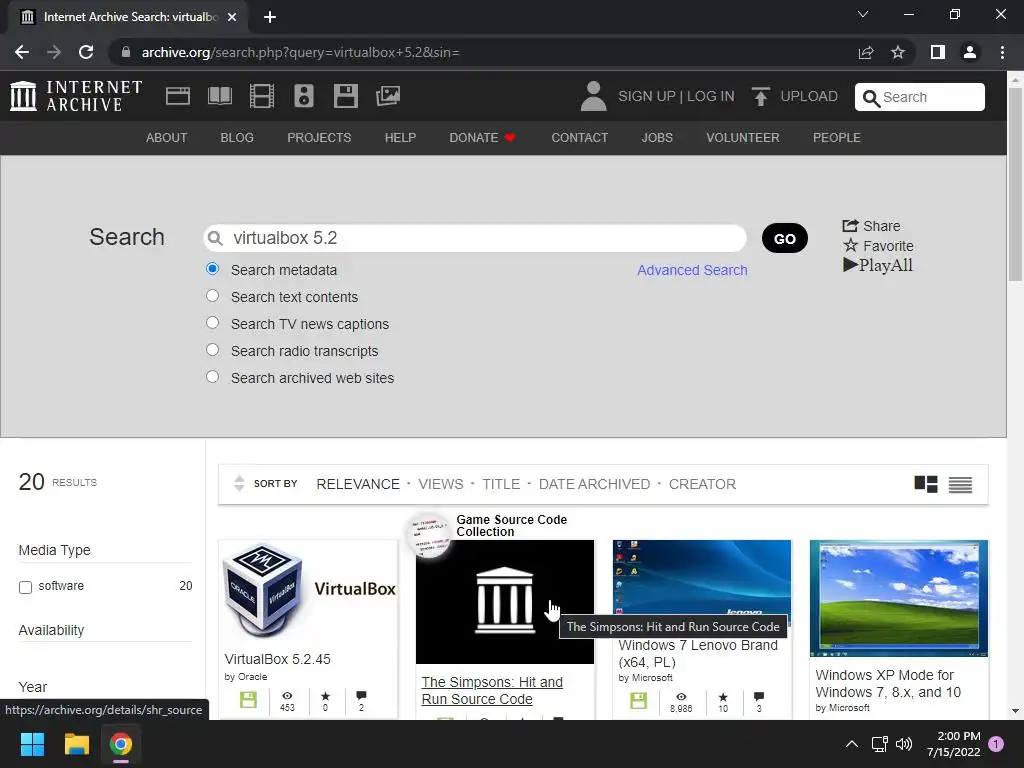1024x768 pixels.
Task: Open File Explorer from taskbar
Action: (x=76, y=744)
